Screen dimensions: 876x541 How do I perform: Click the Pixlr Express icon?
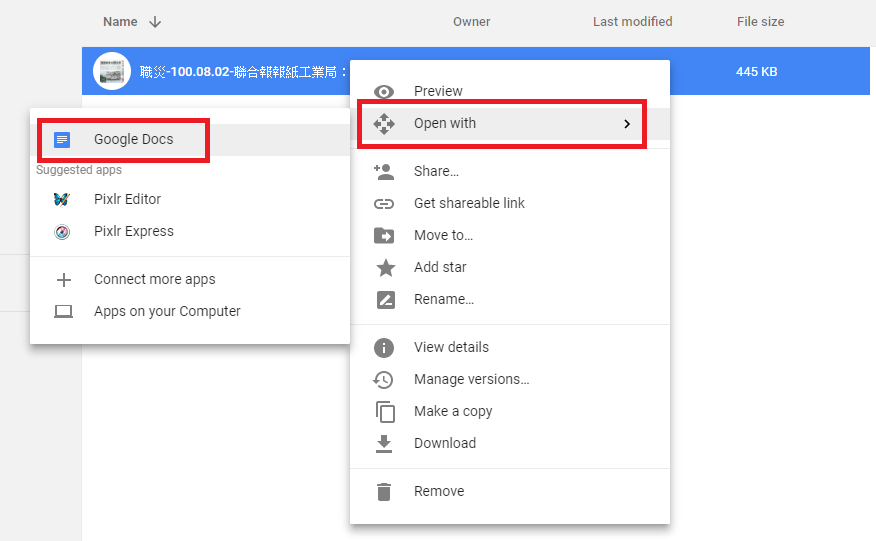62,231
